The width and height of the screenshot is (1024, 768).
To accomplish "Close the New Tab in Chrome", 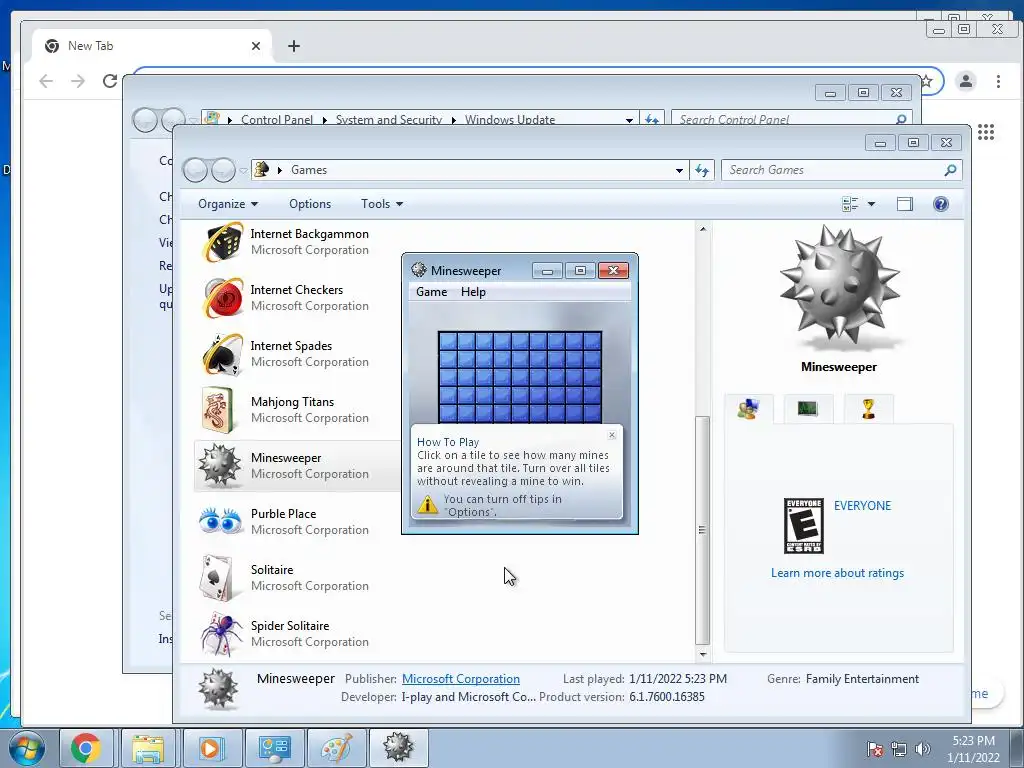I will point(256,46).
